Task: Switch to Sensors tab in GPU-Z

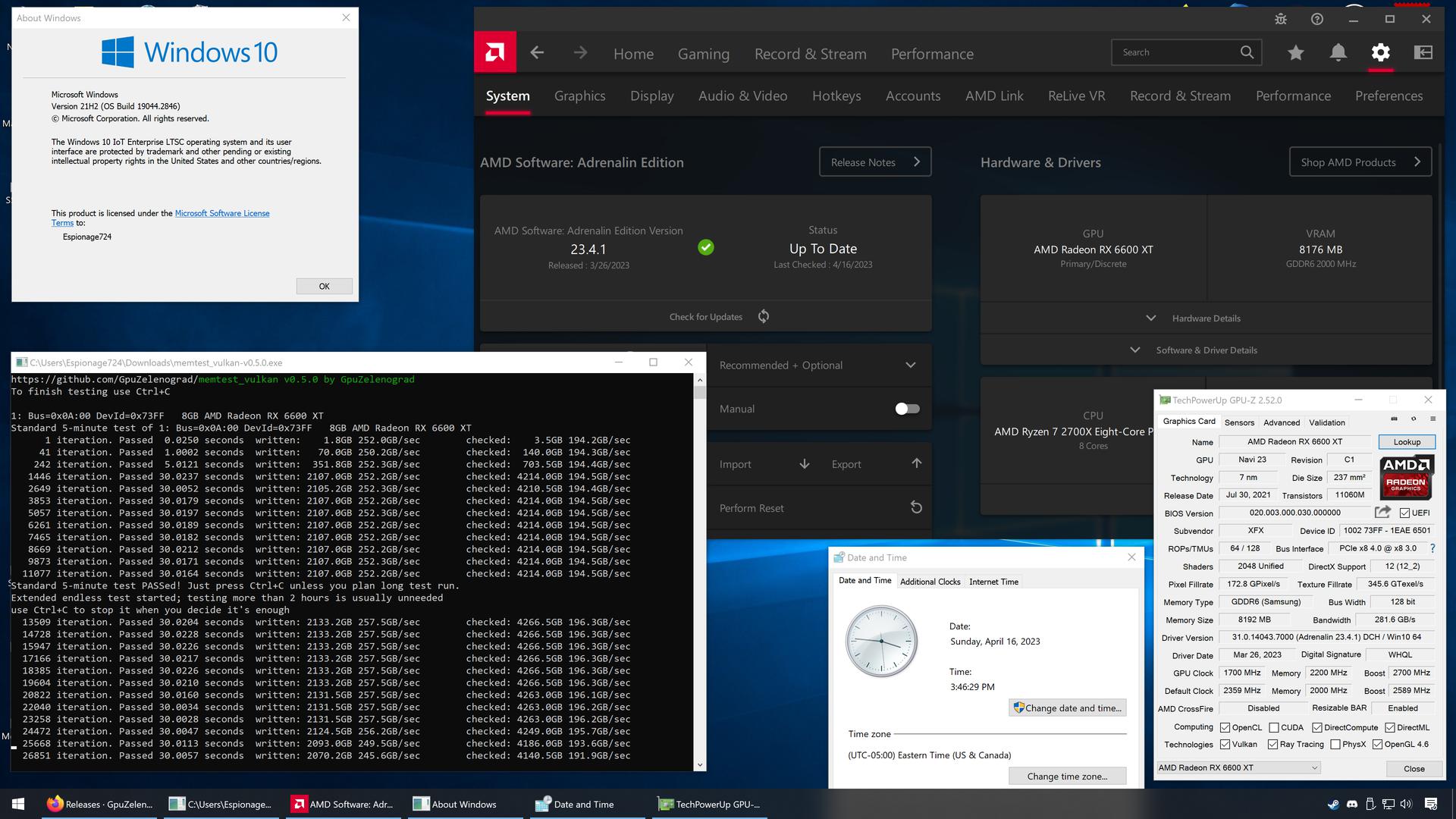Action: [x=1239, y=422]
